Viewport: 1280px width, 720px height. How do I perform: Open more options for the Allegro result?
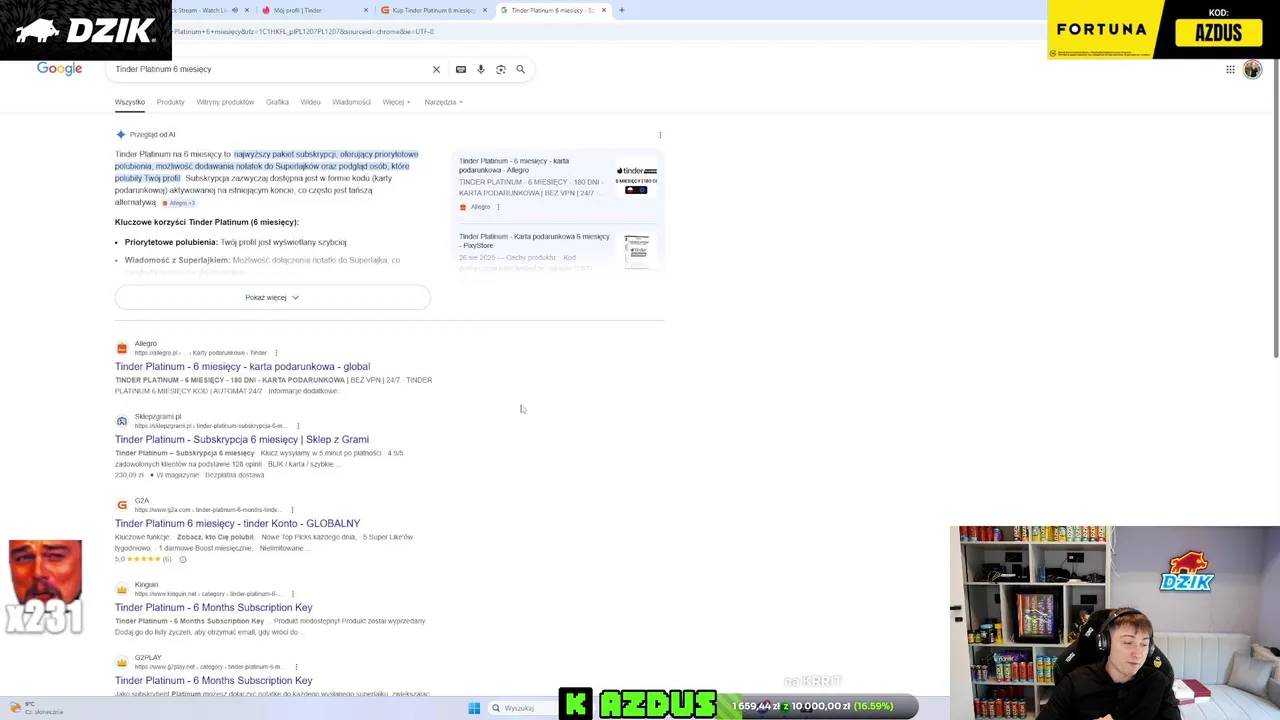(x=276, y=353)
